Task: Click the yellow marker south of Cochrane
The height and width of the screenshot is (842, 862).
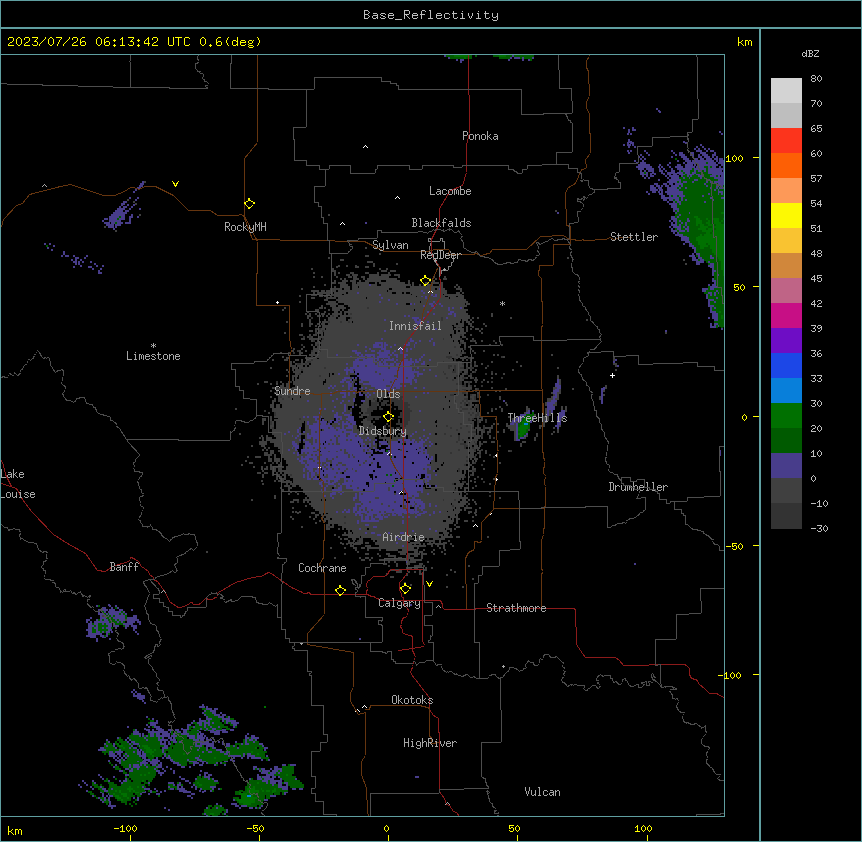Action: [x=340, y=590]
